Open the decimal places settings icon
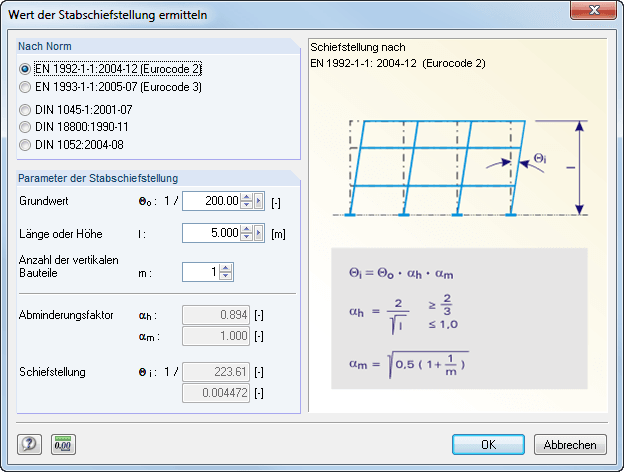 63,444
